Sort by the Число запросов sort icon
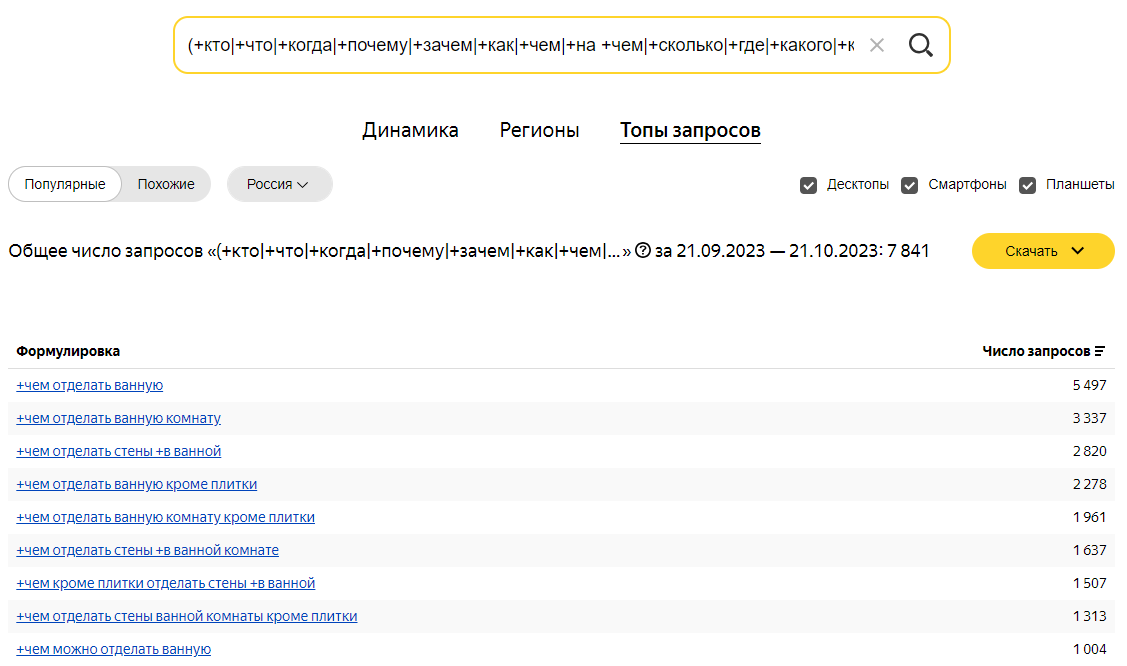Image resolution: width=1127 pixels, height=666 pixels. pyautogui.click(x=1100, y=351)
